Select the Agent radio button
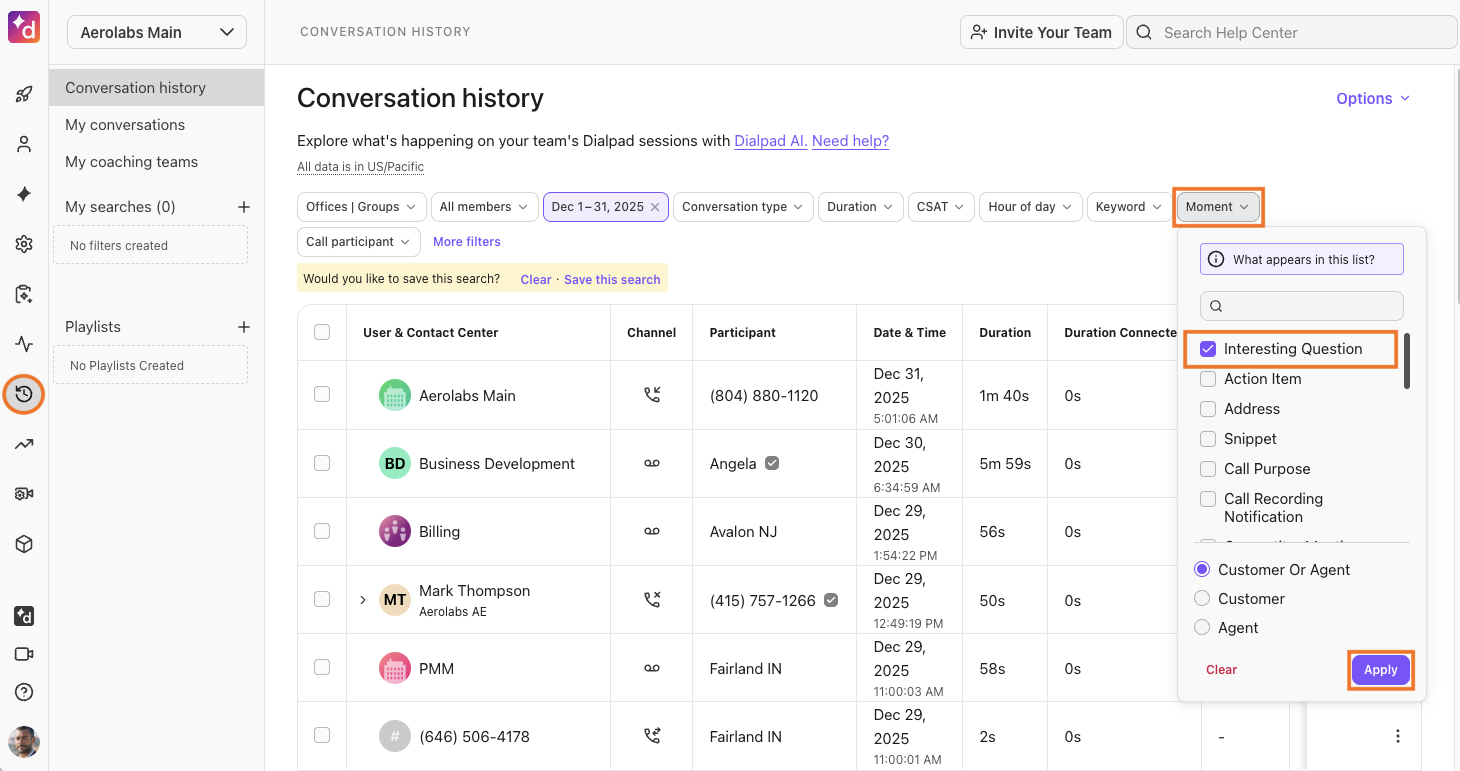 [x=1201, y=627]
